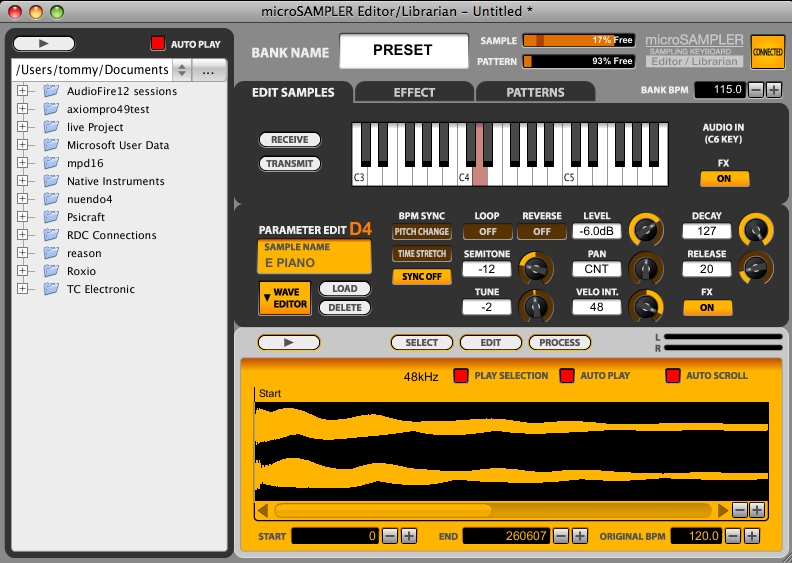
Task: Toggle the sample FX ON button
Action: pos(707,308)
